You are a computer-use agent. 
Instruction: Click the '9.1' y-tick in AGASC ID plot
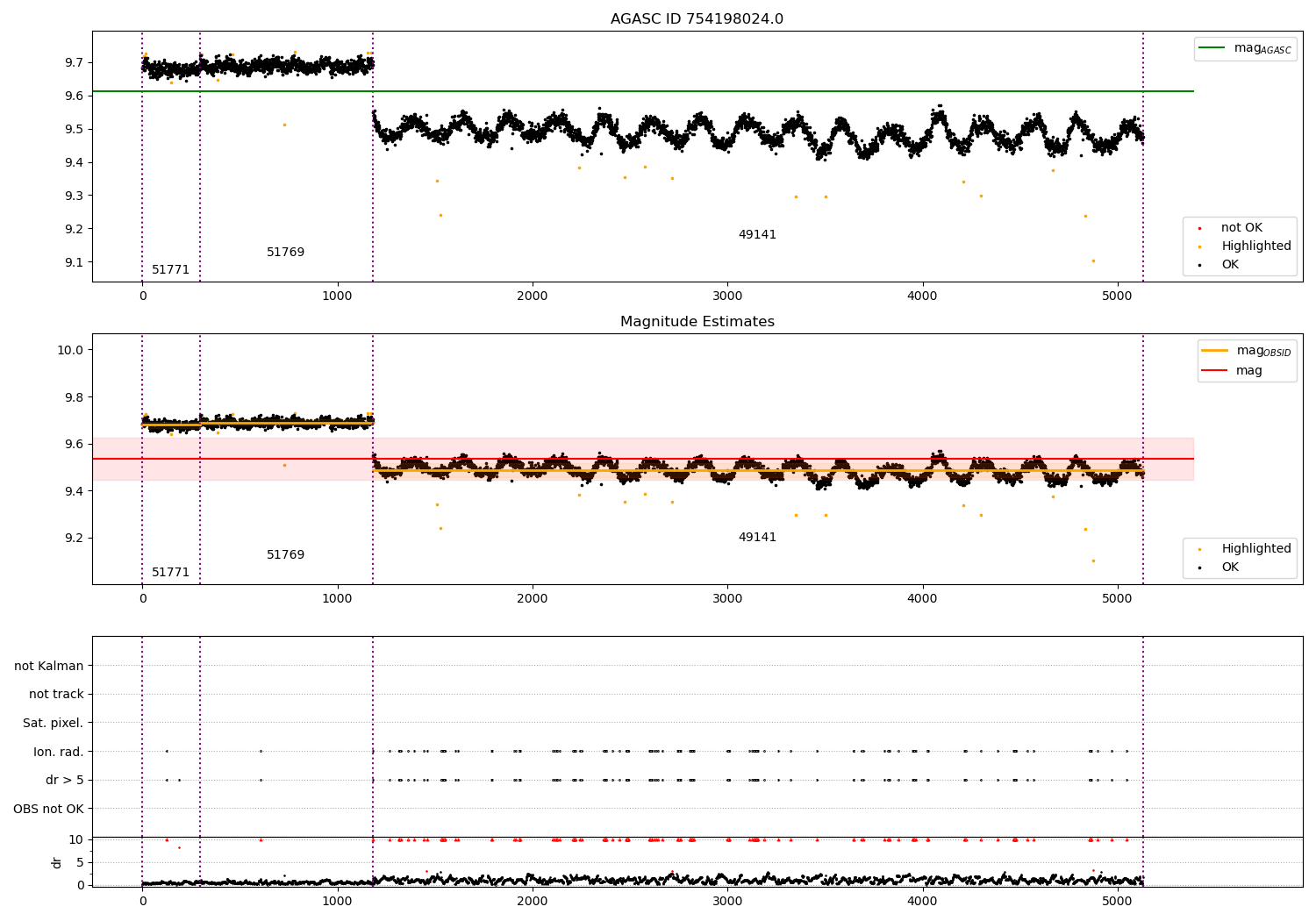[x=74, y=263]
